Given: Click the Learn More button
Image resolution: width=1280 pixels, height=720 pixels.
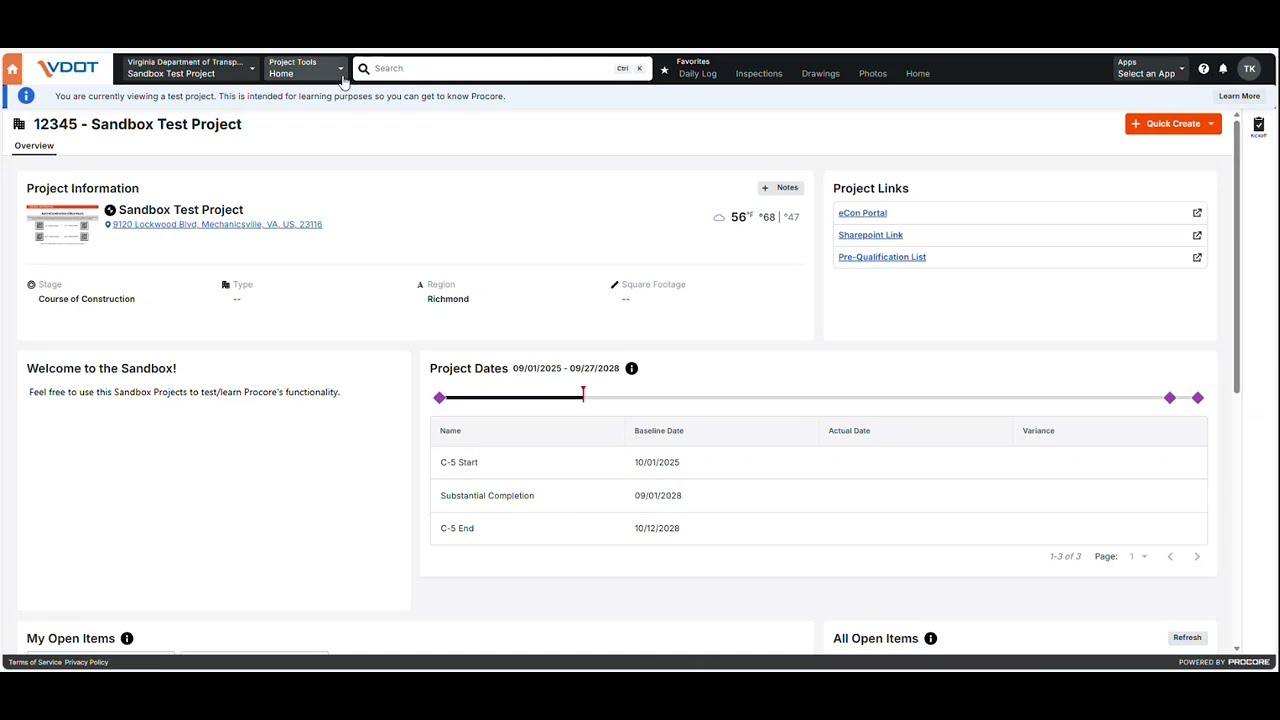Looking at the screenshot, I should click(x=1239, y=96).
